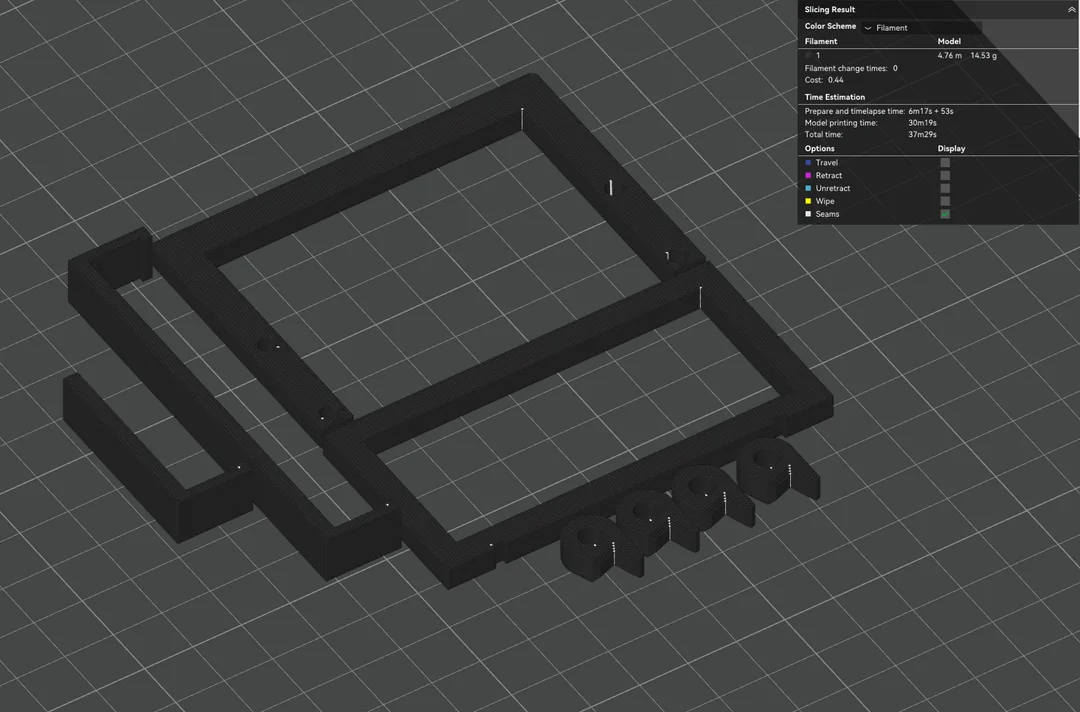Viewport: 1080px width, 712px height.
Task: Click the '14.53 g' filament weight
Action: click(x=984, y=55)
